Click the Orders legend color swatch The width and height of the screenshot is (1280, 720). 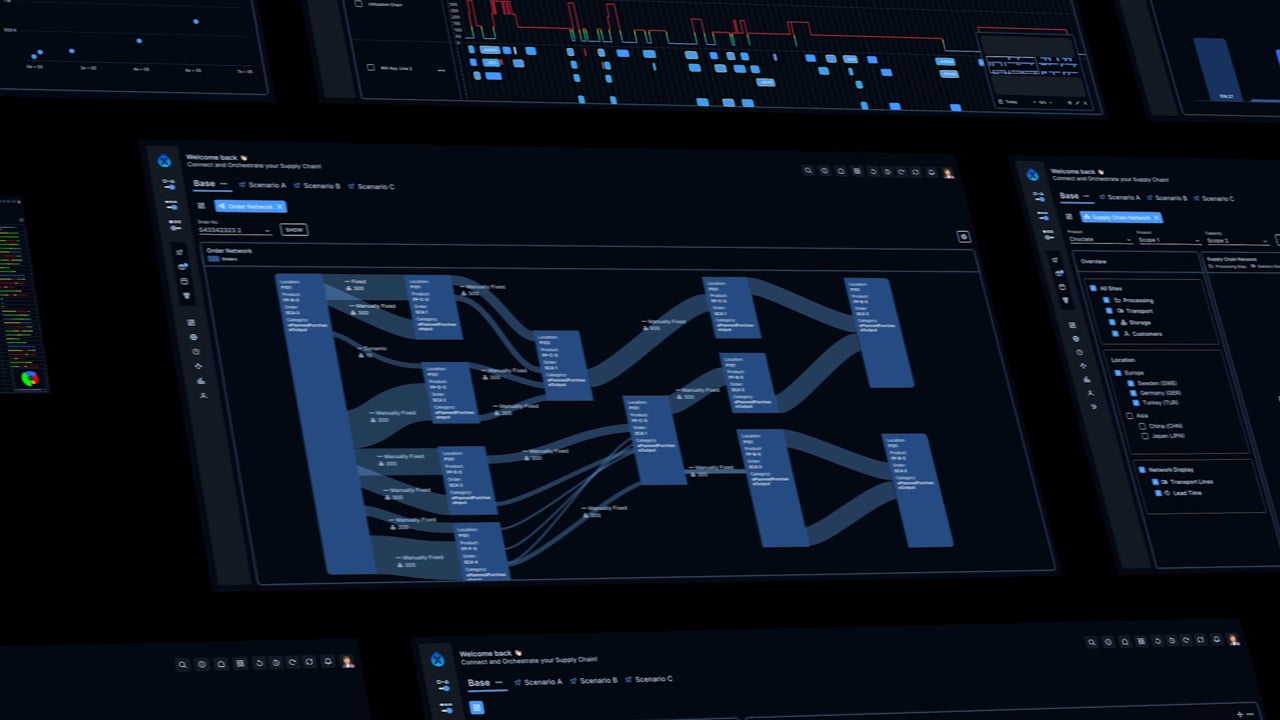tap(213, 259)
